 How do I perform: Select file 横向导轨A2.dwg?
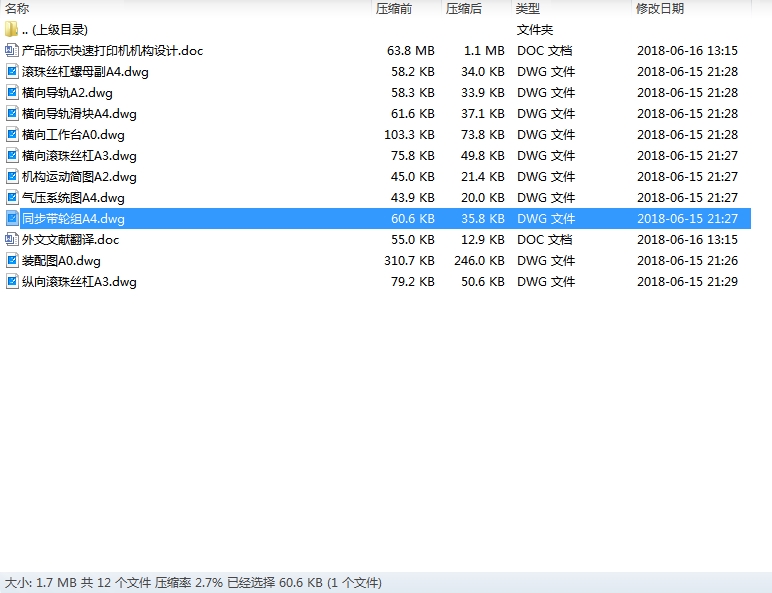point(67,93)
